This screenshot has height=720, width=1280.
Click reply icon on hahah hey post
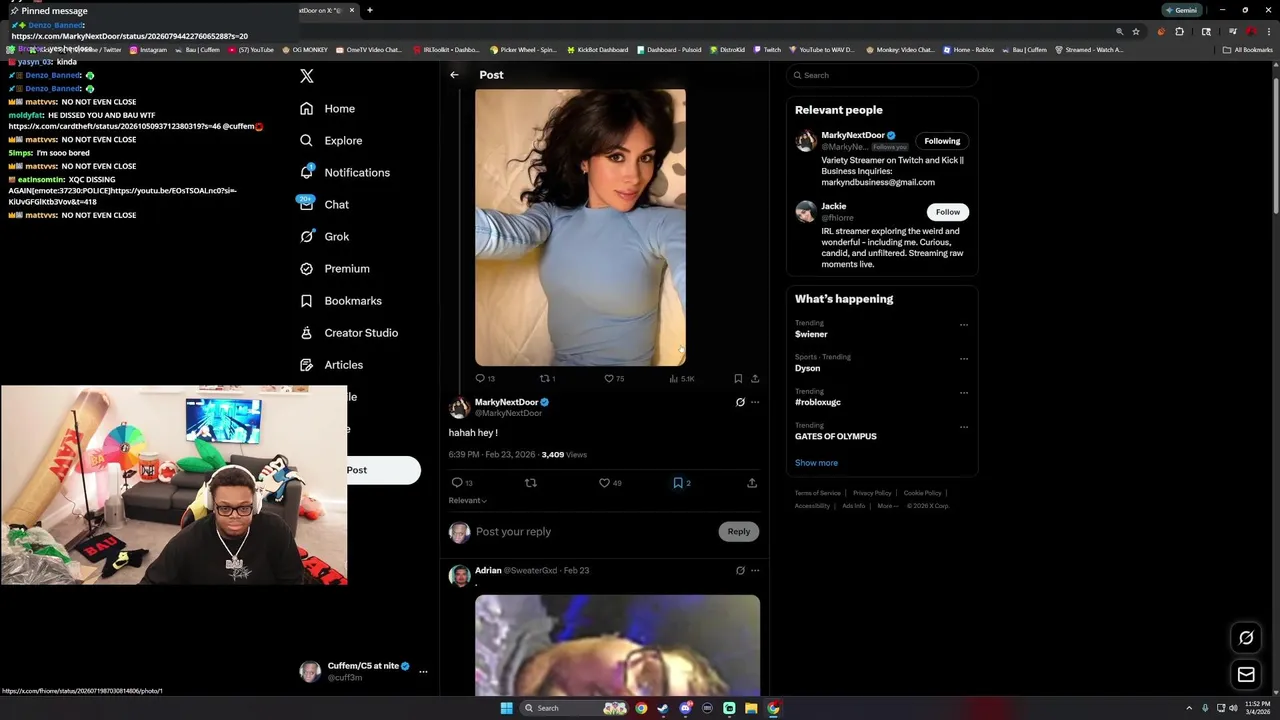point(457,482)
